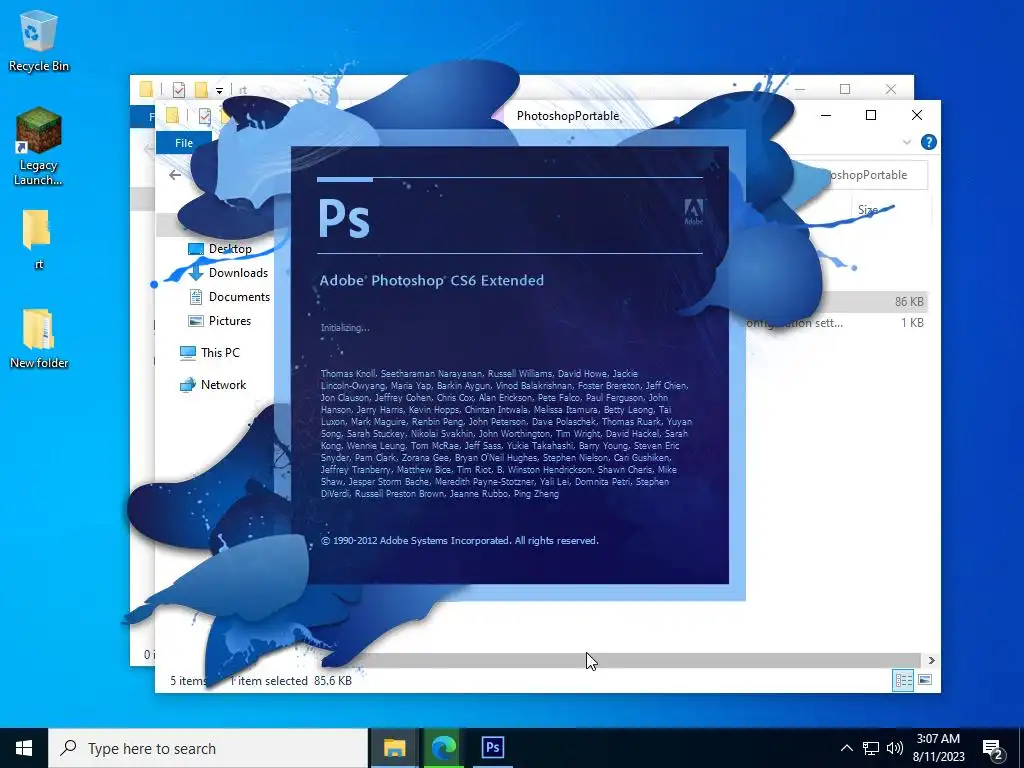The width and height of the screenshot is (1024, 768).
Task: Click the Adobe copyright notice text
Action: point(460,541)
